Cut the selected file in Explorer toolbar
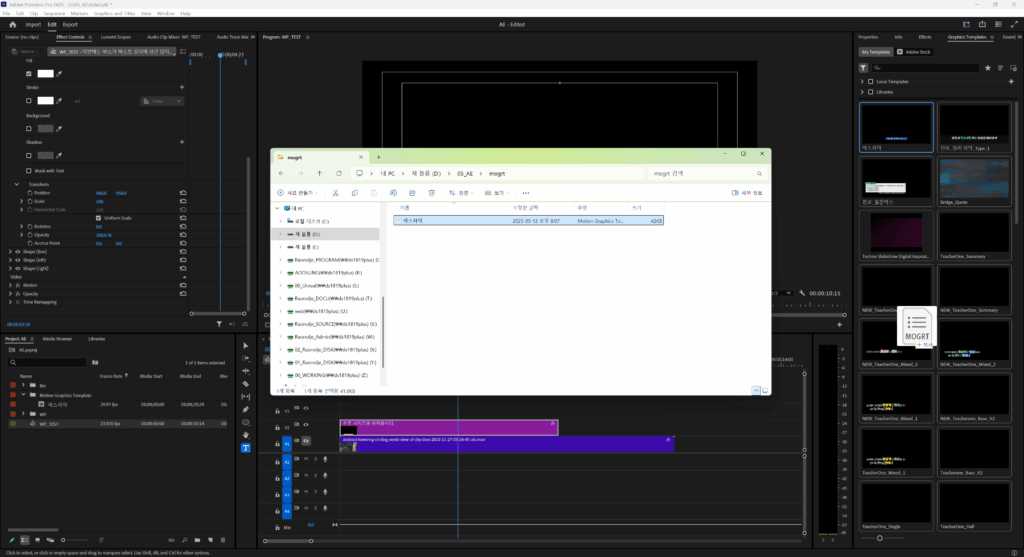 point(335,193)
